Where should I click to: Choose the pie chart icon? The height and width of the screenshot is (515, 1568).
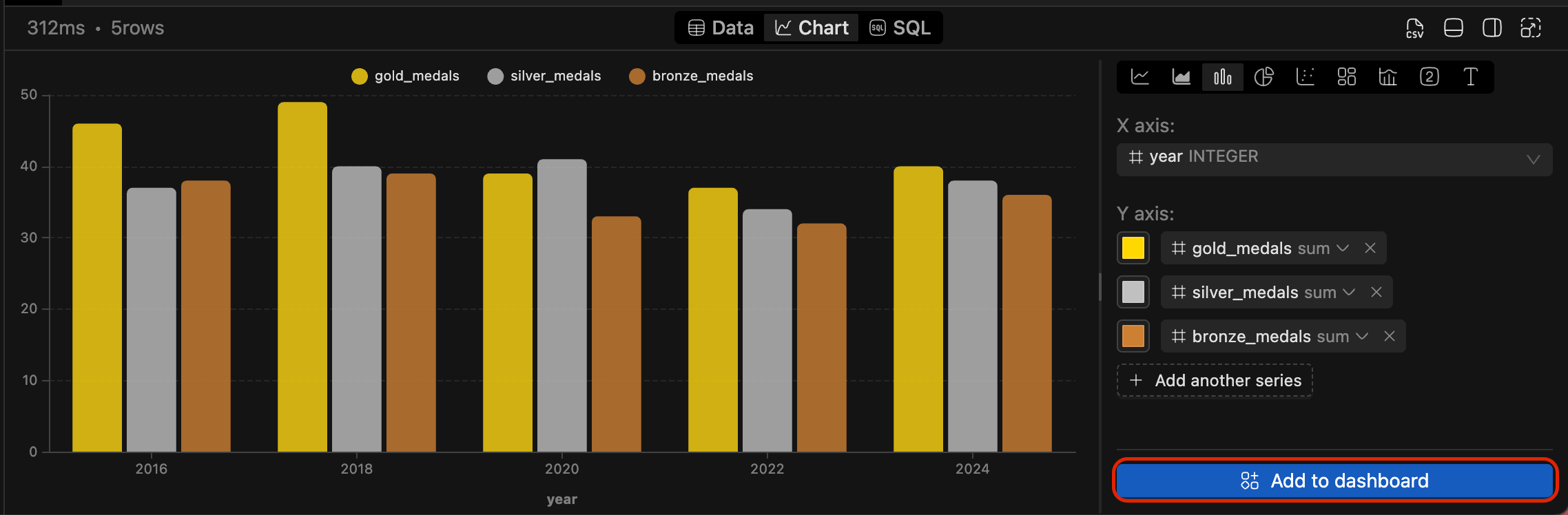(x=1263, y=77)
